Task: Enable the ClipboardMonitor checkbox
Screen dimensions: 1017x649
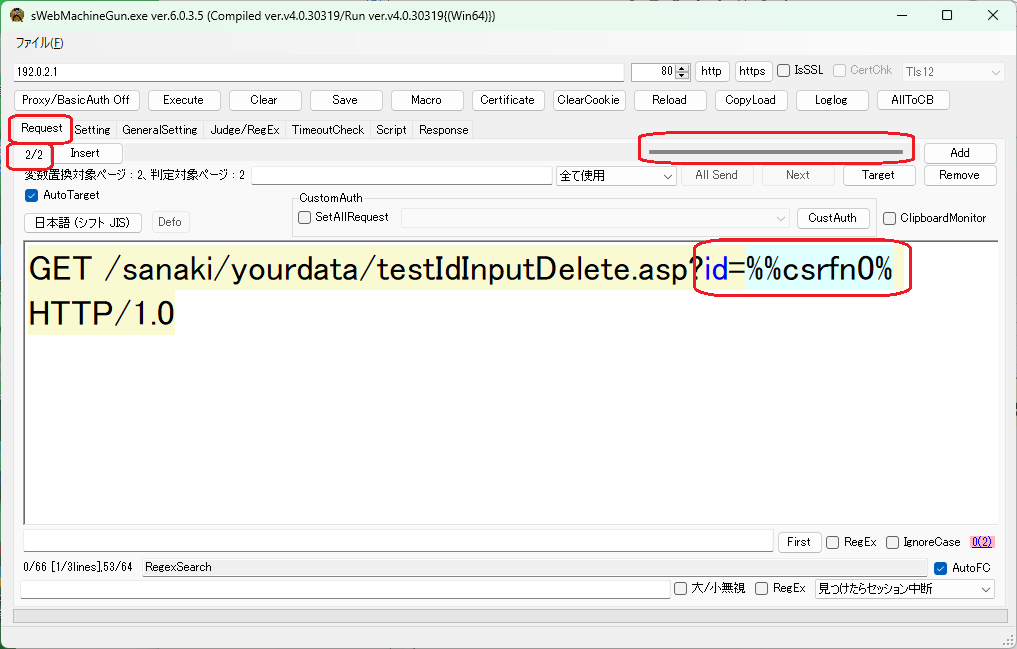Action: (x=889, y=218)
